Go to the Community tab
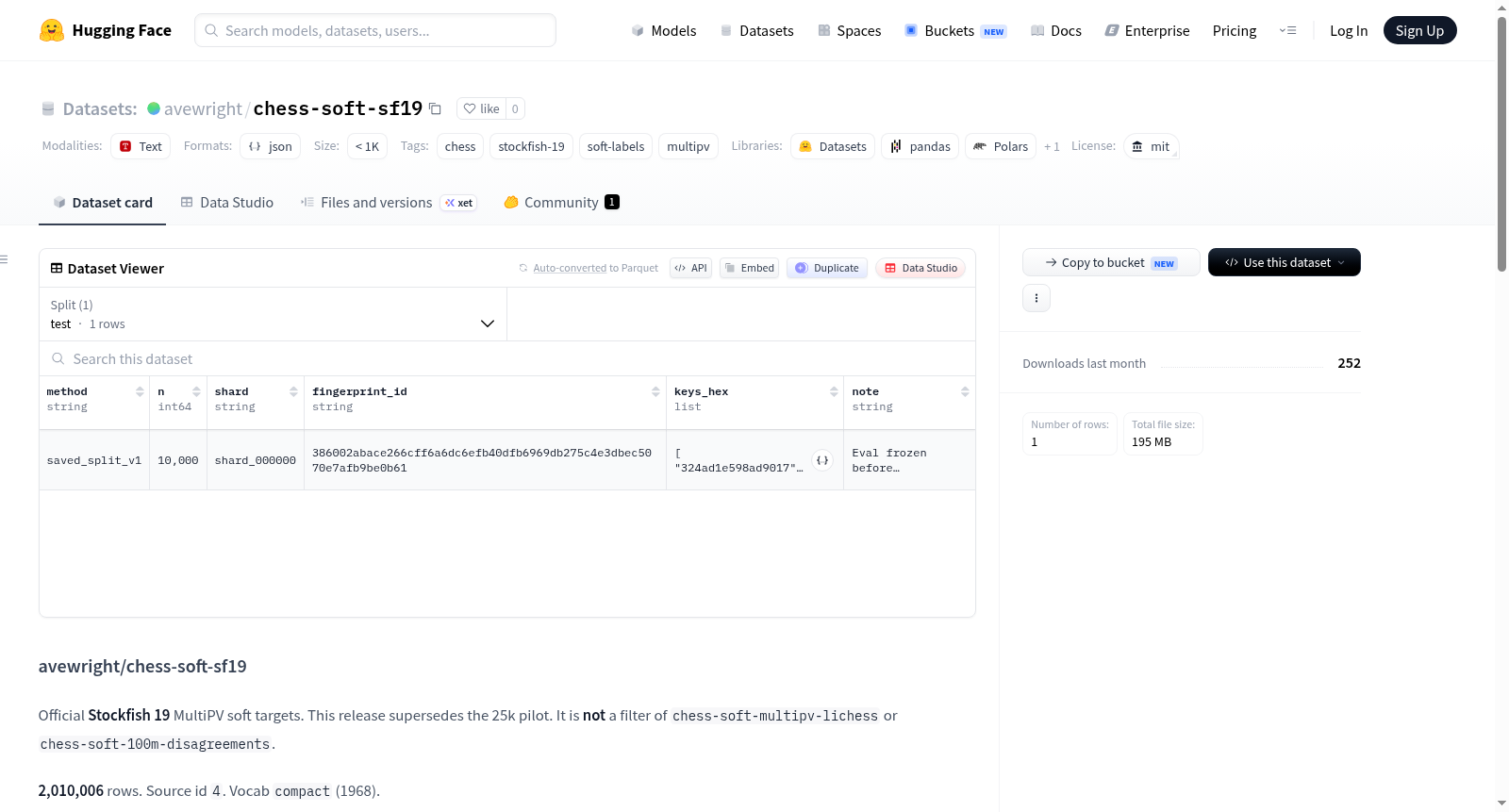This screenshot has width=1509, height=812. click(561, 202)
